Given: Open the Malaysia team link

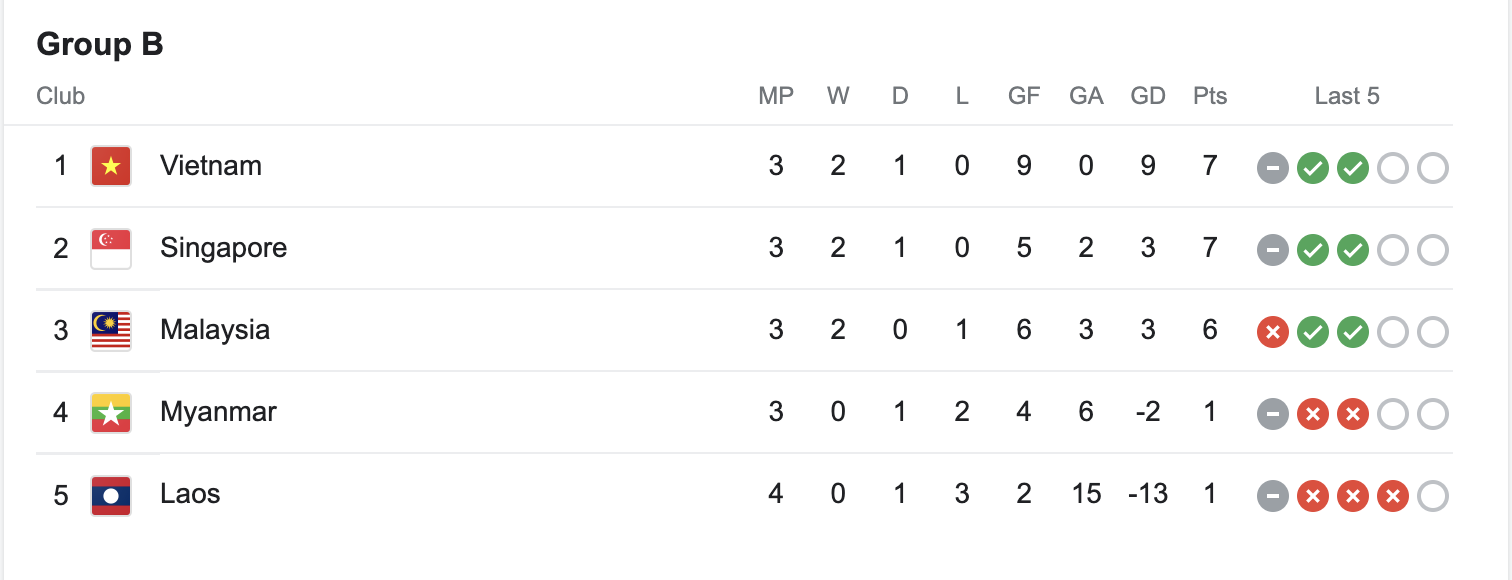Looking at the screenshot, I should coord(215,330).
